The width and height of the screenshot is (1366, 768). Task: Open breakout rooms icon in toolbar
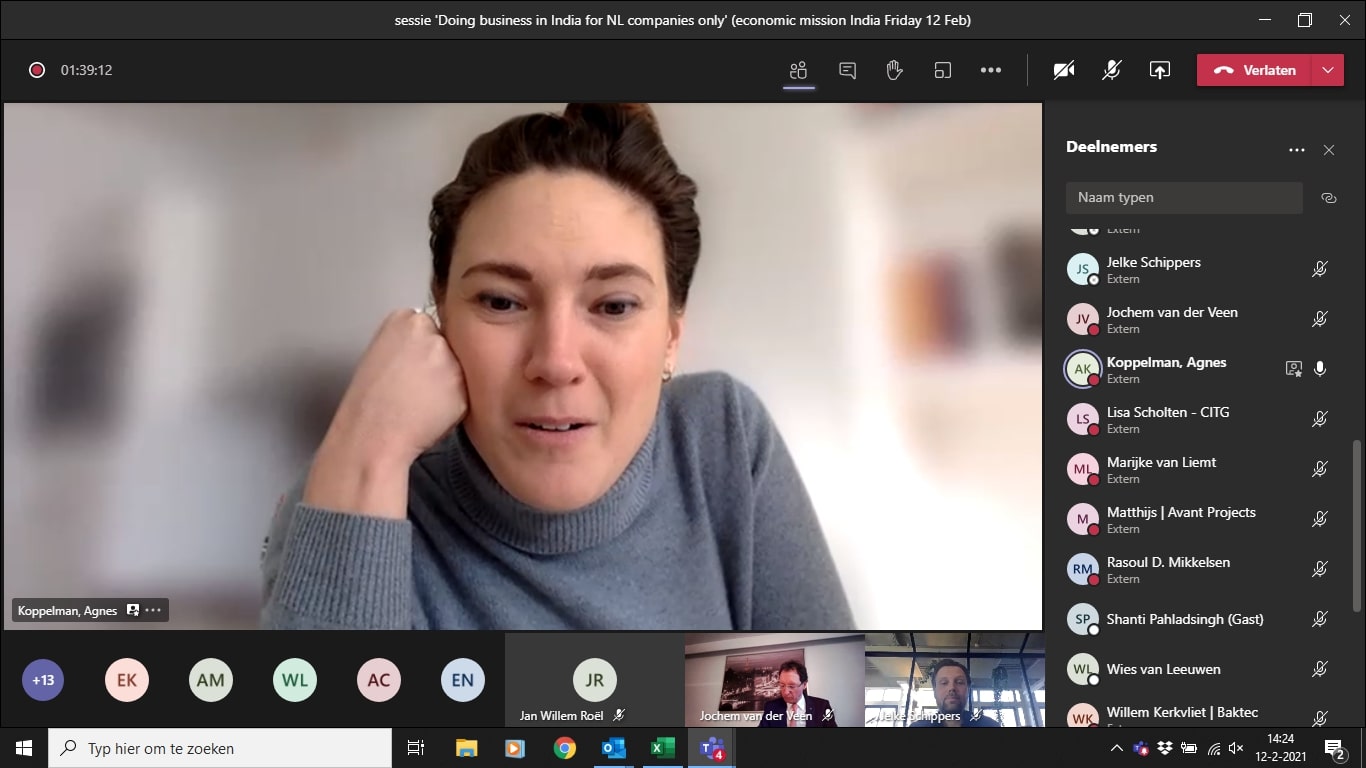pos(942,70)
